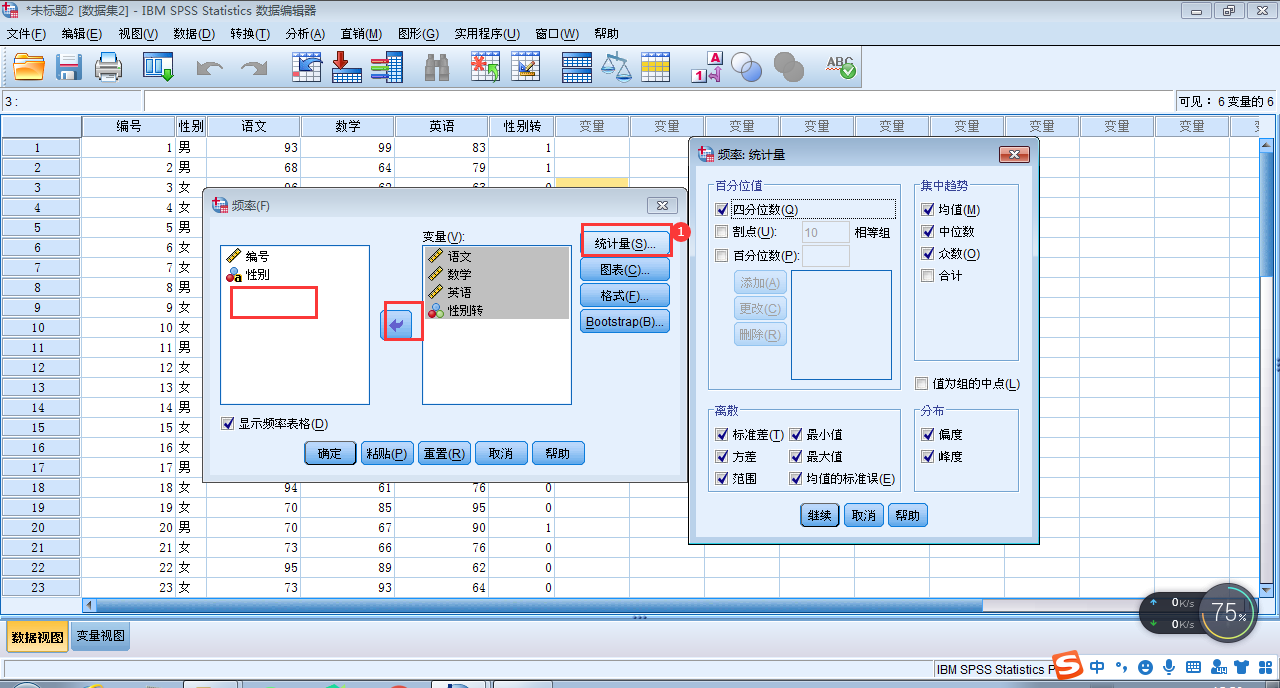Enable the 割点 cut points checkbox
This screenshot has width=1280, height=688.
tap(722, 232)
